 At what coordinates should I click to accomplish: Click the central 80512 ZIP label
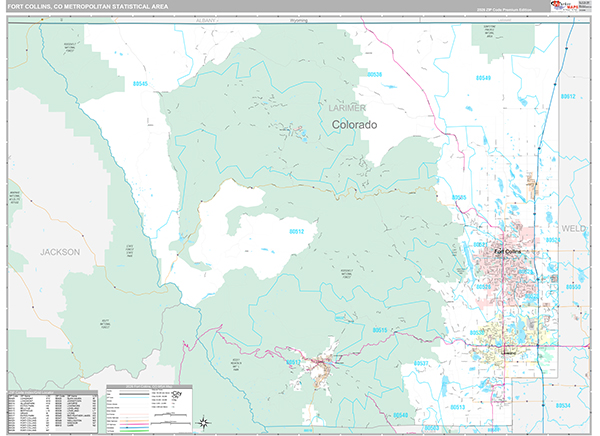(297, 230)
